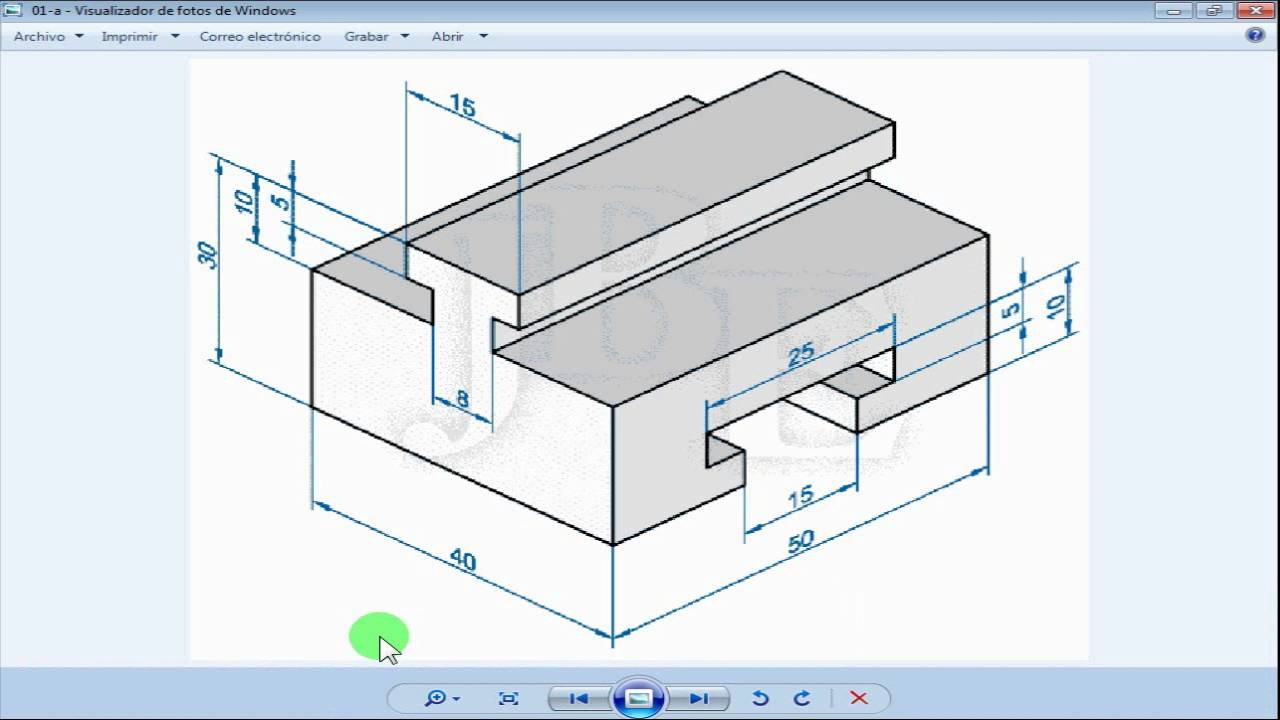Minimize the photo viewer window
The width and height of the screenshot is (1280, 720).
click(x=1174, y=10)
